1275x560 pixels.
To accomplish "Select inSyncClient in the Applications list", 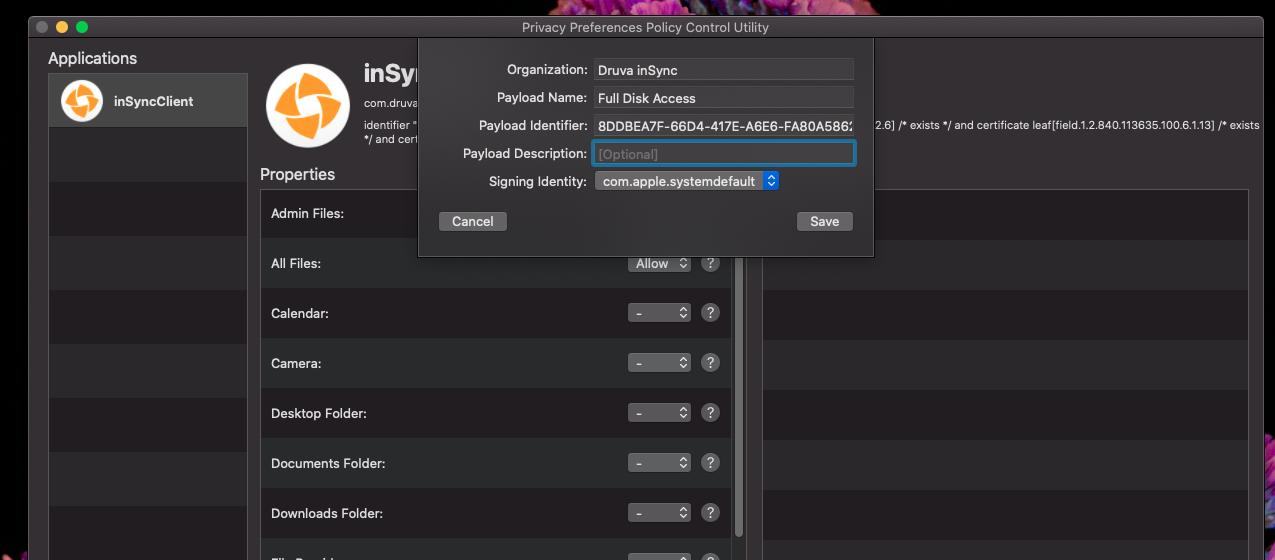I will [148, 101].
